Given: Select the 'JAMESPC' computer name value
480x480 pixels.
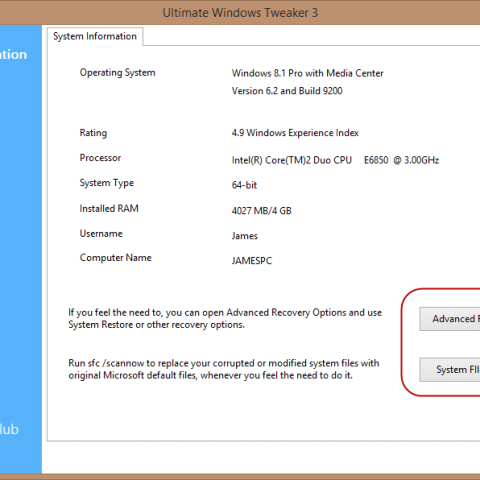Looking at the screenshot, I should click(252, 261).
